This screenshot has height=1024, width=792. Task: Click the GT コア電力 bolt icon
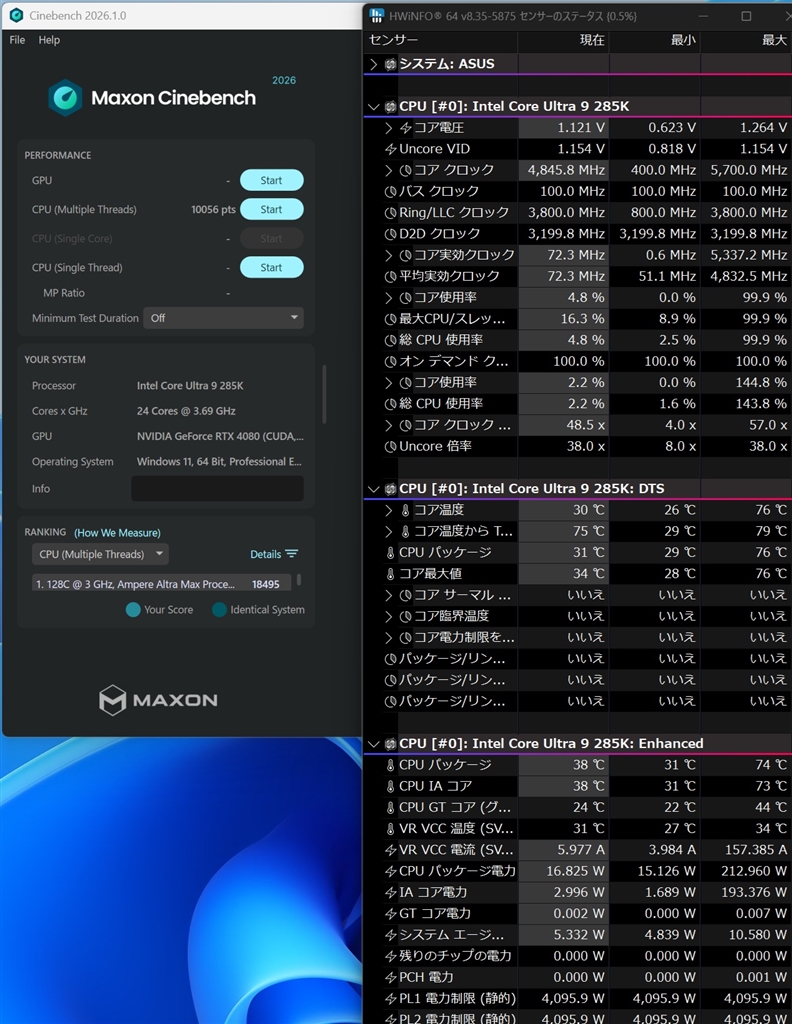[x=390, y=914]
